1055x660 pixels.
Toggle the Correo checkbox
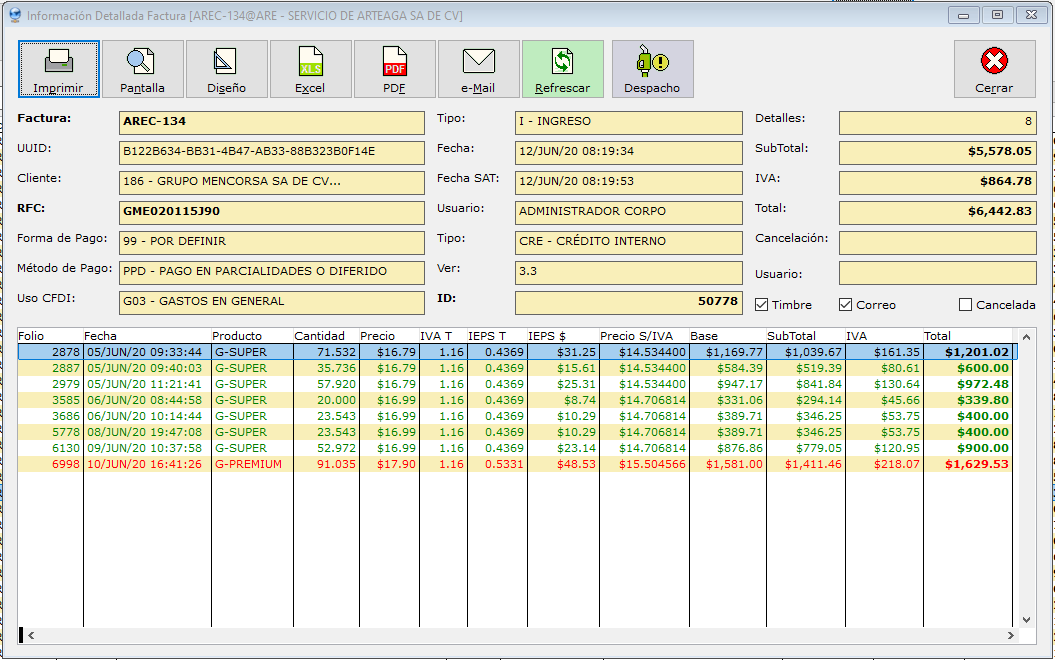click(x=845, y=305)
